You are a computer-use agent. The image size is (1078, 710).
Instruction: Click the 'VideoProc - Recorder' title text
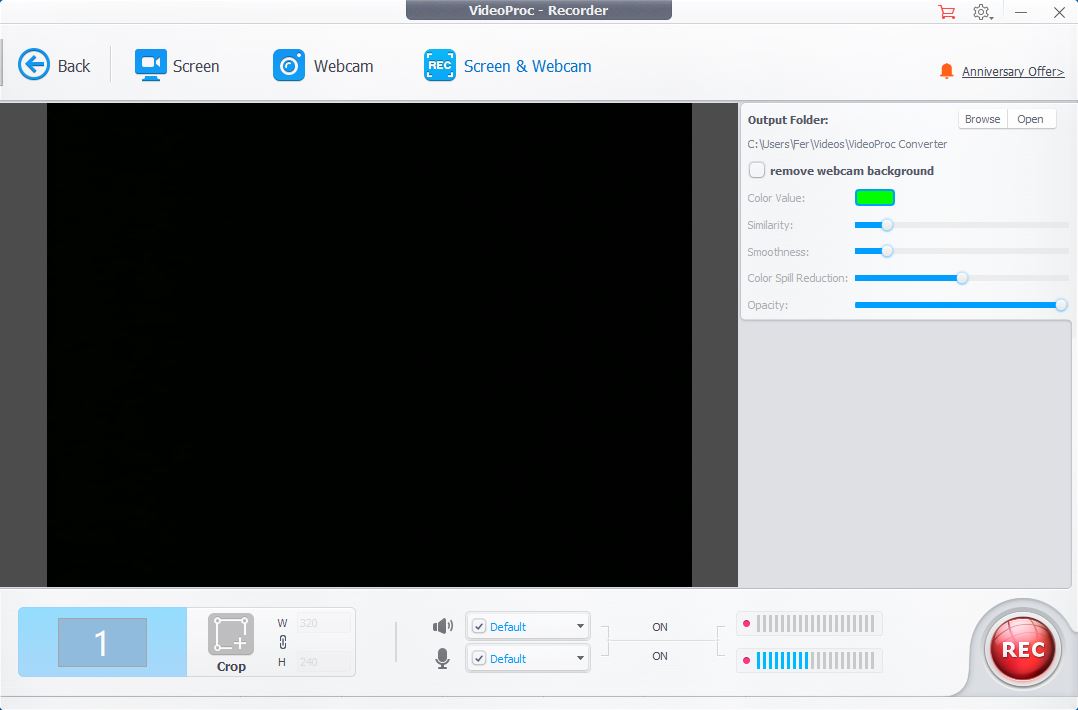point(538,10)
